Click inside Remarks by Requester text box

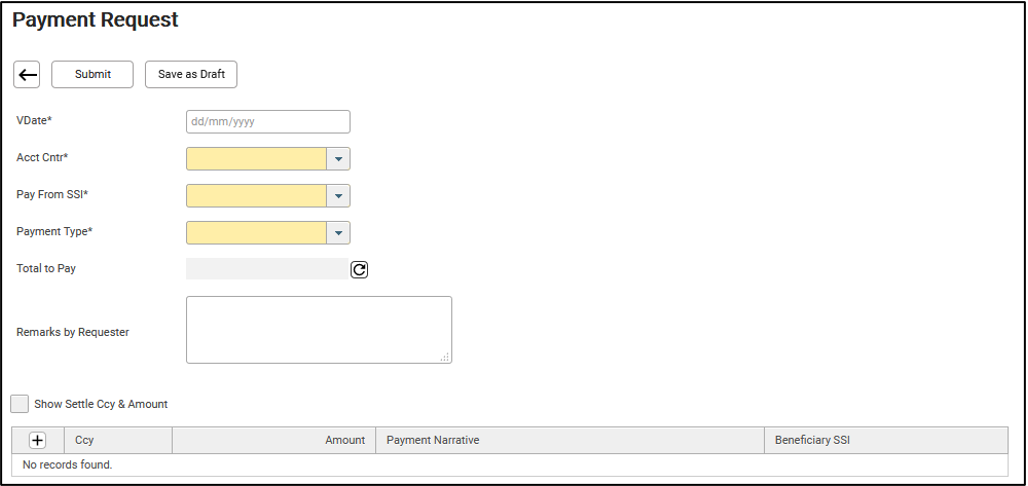319,330
